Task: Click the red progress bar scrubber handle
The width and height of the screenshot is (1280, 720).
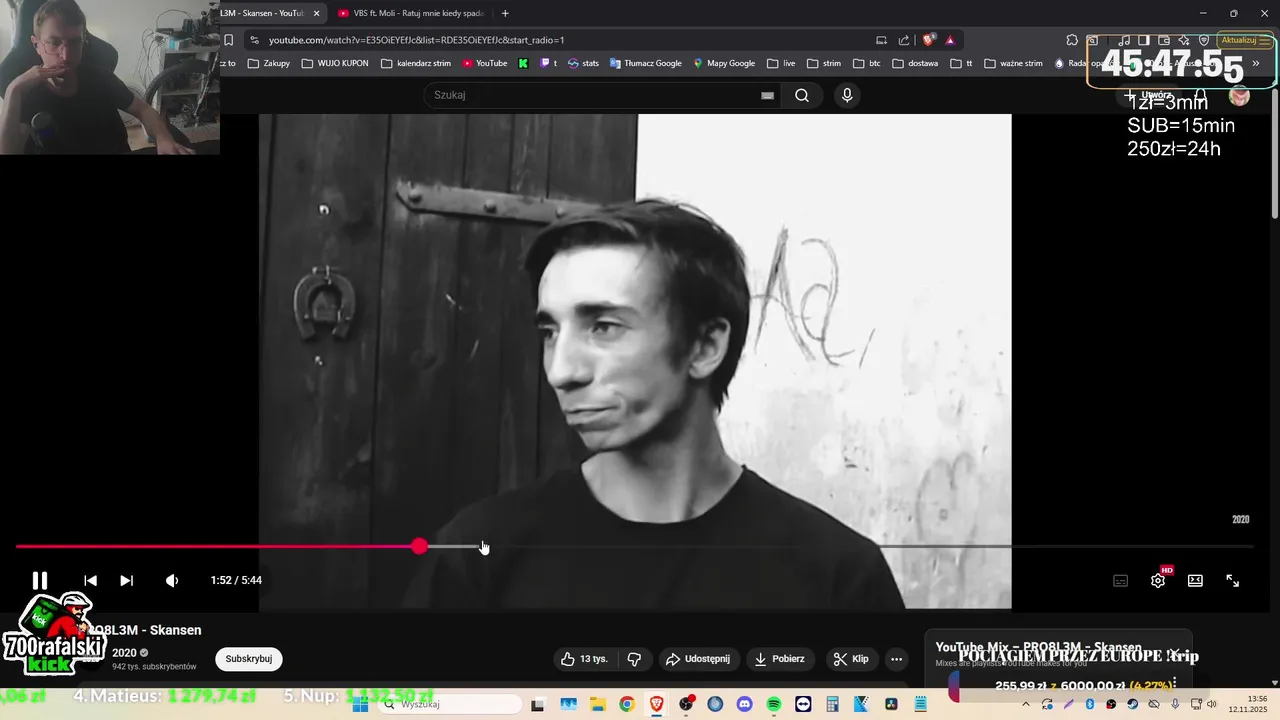Action: pos(419,546)
